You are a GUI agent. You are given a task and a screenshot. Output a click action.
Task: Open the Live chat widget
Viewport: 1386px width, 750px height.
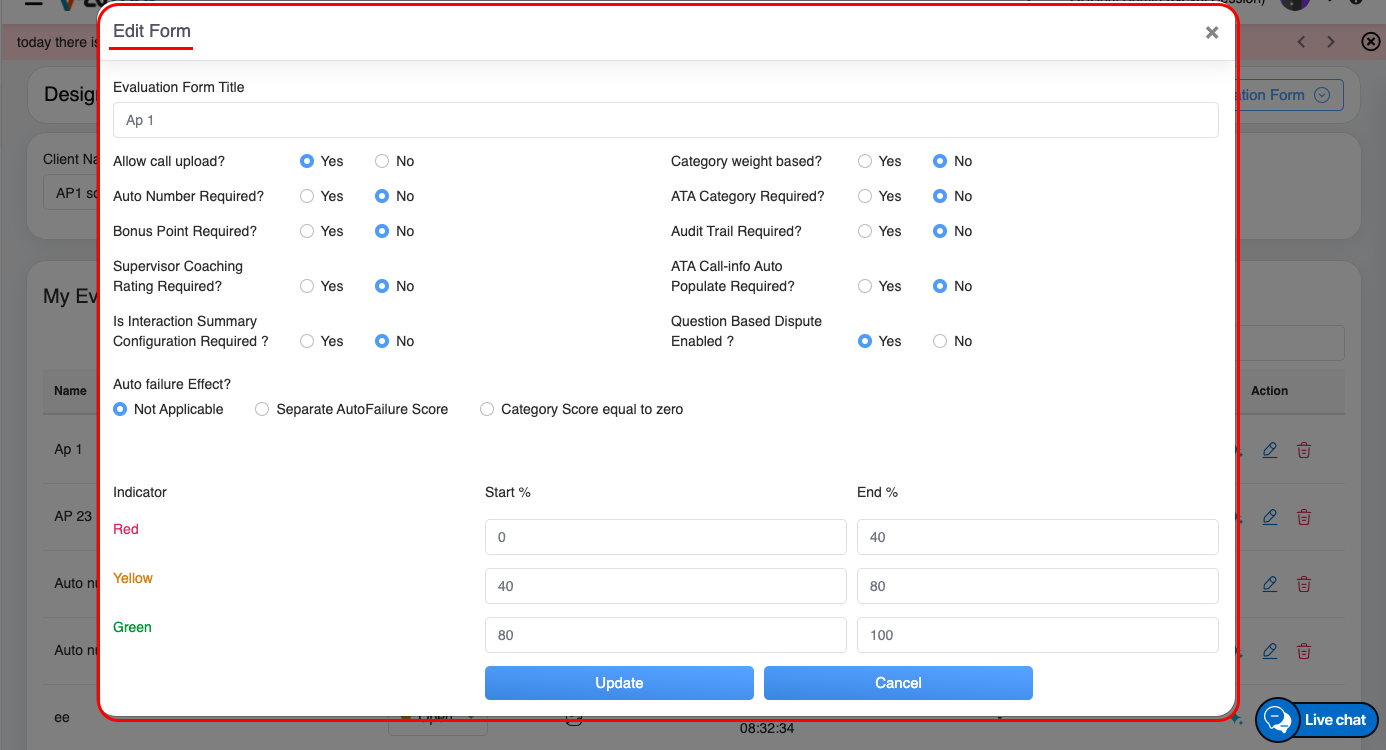pos(1317,720)
